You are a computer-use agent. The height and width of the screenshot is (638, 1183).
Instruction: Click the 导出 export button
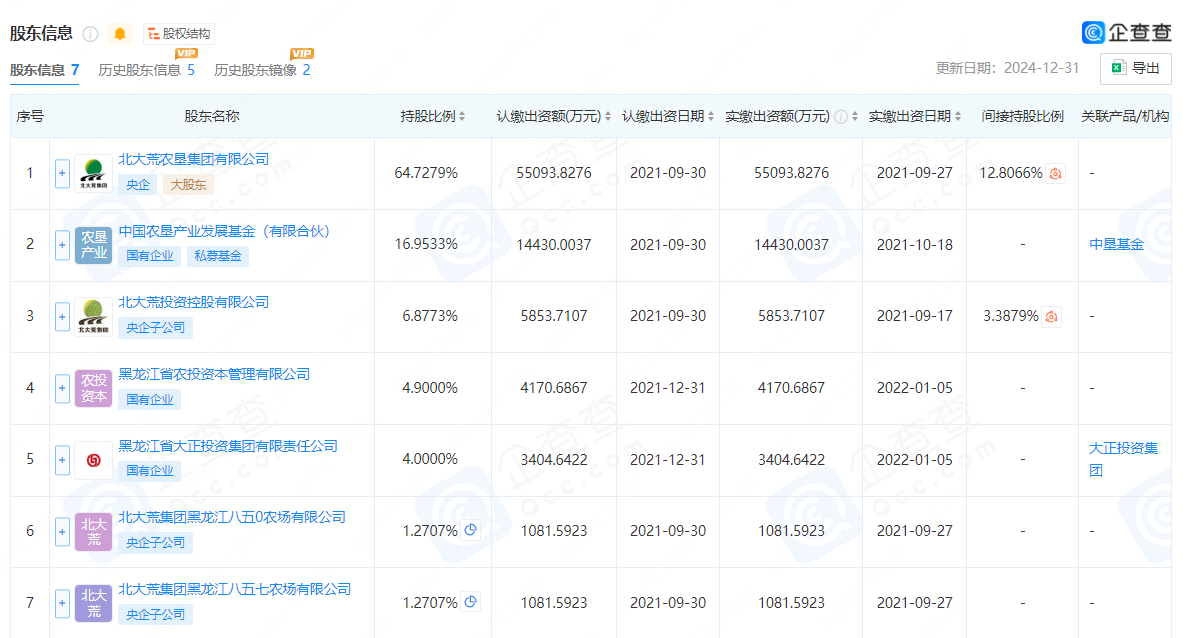pyautogui.click(x=1135, y=68)
